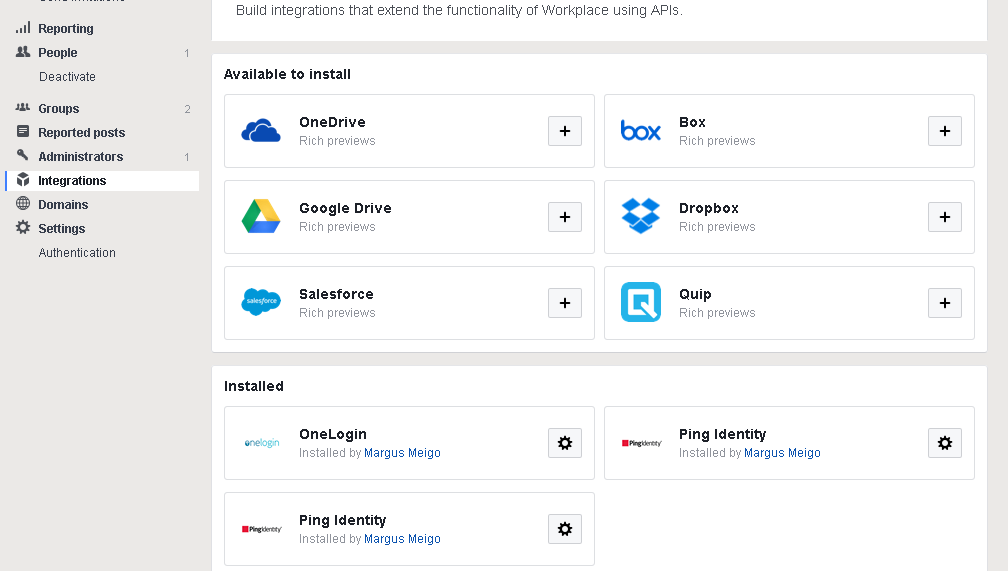Select Groups in the sidebar

(58, 109)
